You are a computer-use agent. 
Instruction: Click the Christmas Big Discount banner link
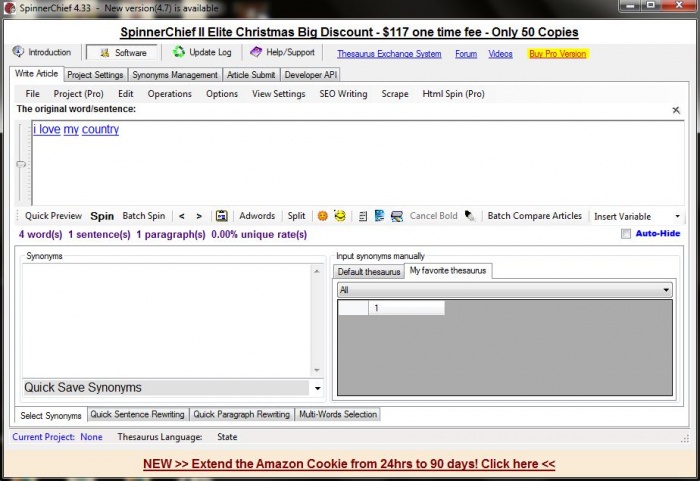349,32
